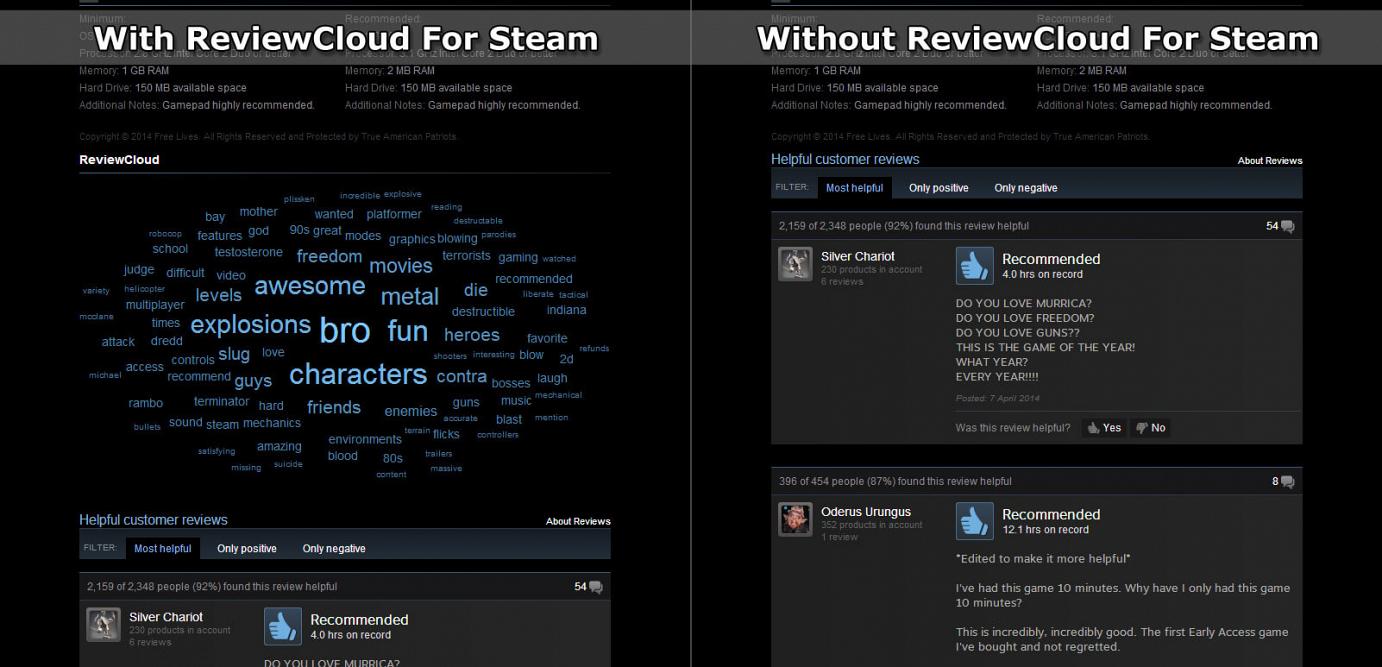Click the word 'die' in the cloud
The width and height of the screenshot is (1382, 667).
click(476, 290)
